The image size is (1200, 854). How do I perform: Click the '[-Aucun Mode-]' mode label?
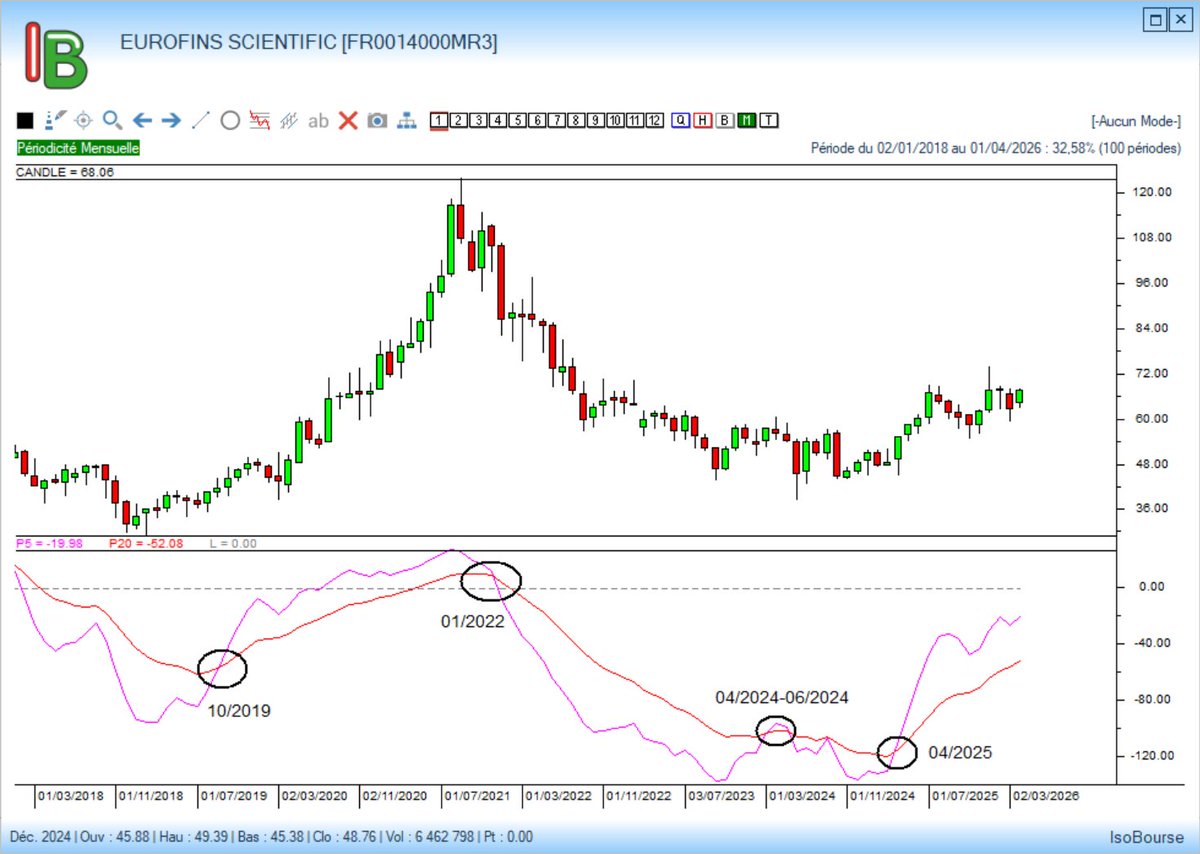click(1136, 121)
